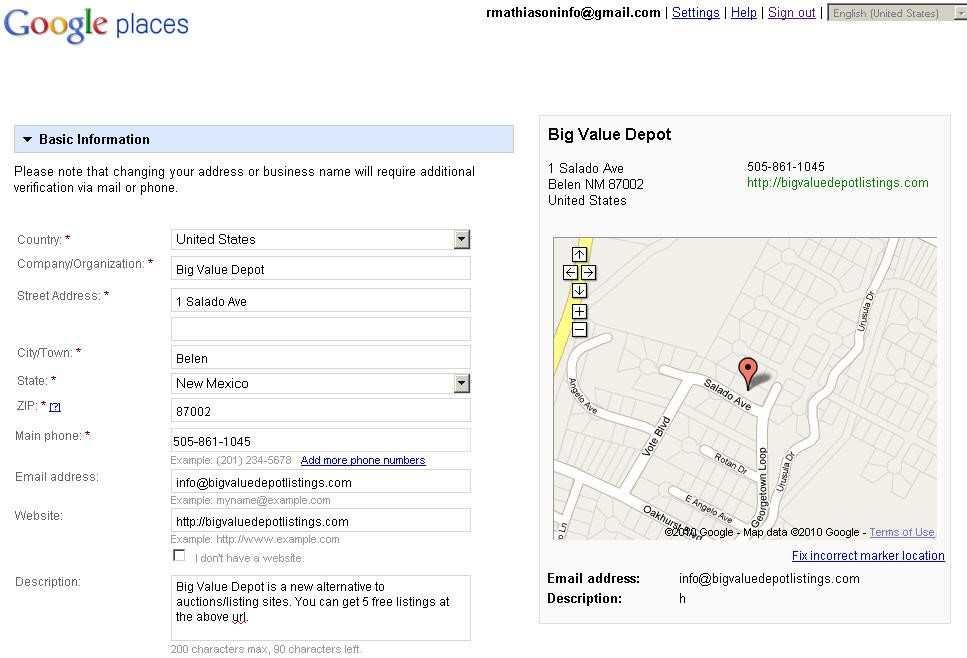The height and width of the screenshot is (658, 967).
Task: Open the ZIP code help icon
Action: click(56, 407)
